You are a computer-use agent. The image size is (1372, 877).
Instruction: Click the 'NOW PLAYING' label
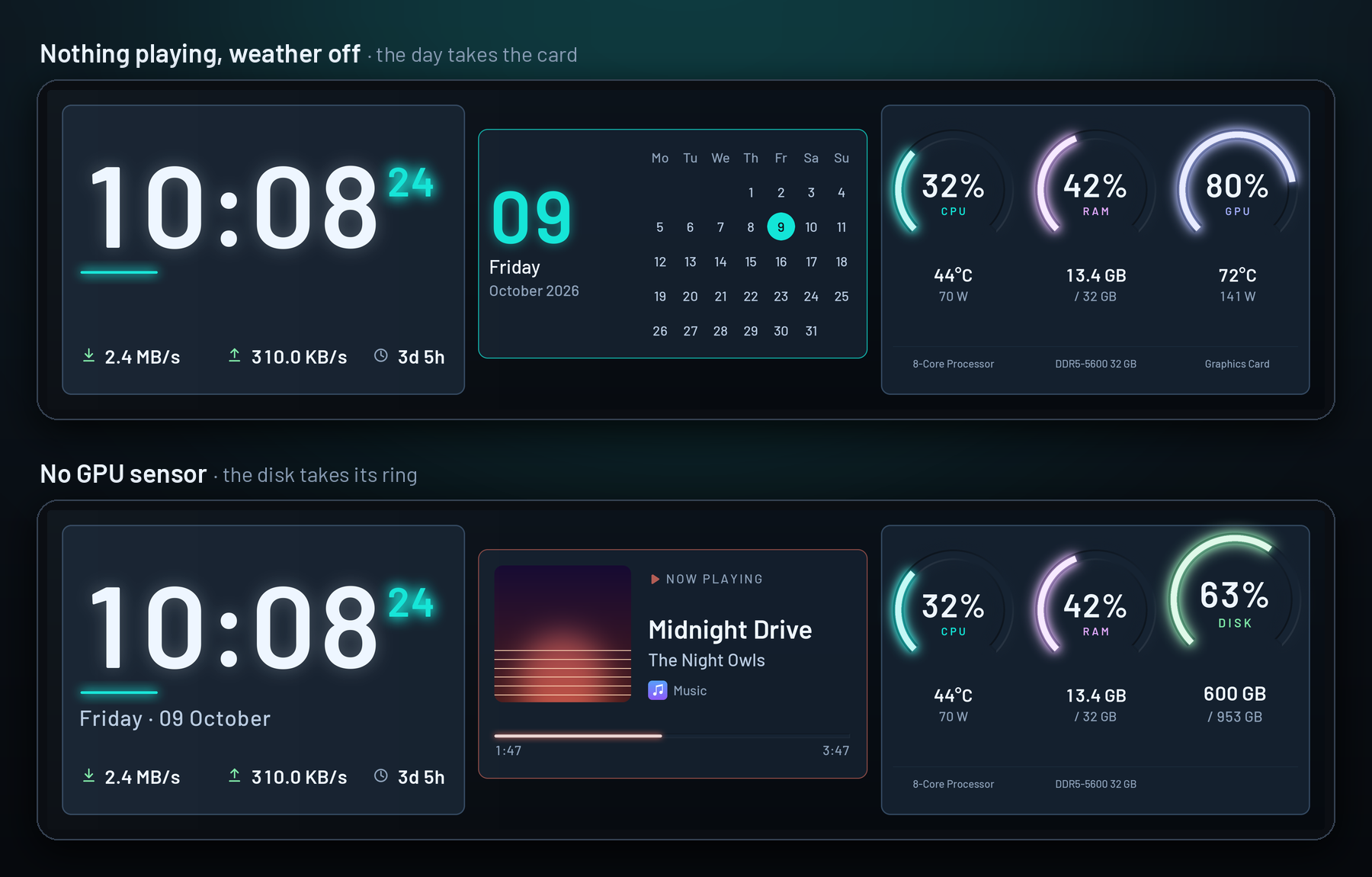tap(714, 580)
